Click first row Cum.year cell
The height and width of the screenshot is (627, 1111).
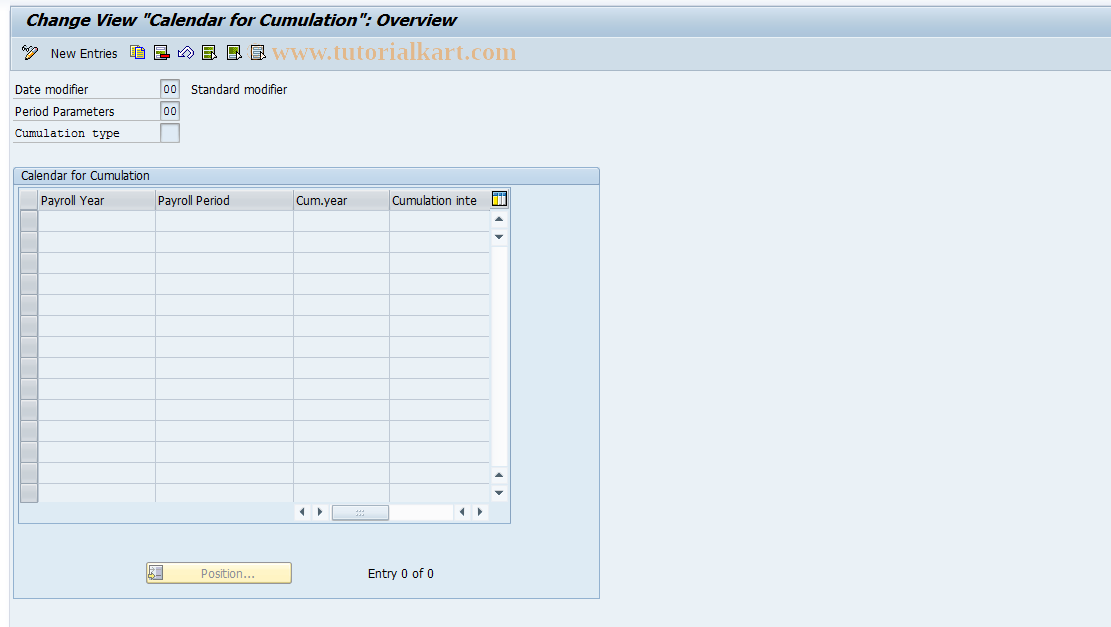pos(341,221)
